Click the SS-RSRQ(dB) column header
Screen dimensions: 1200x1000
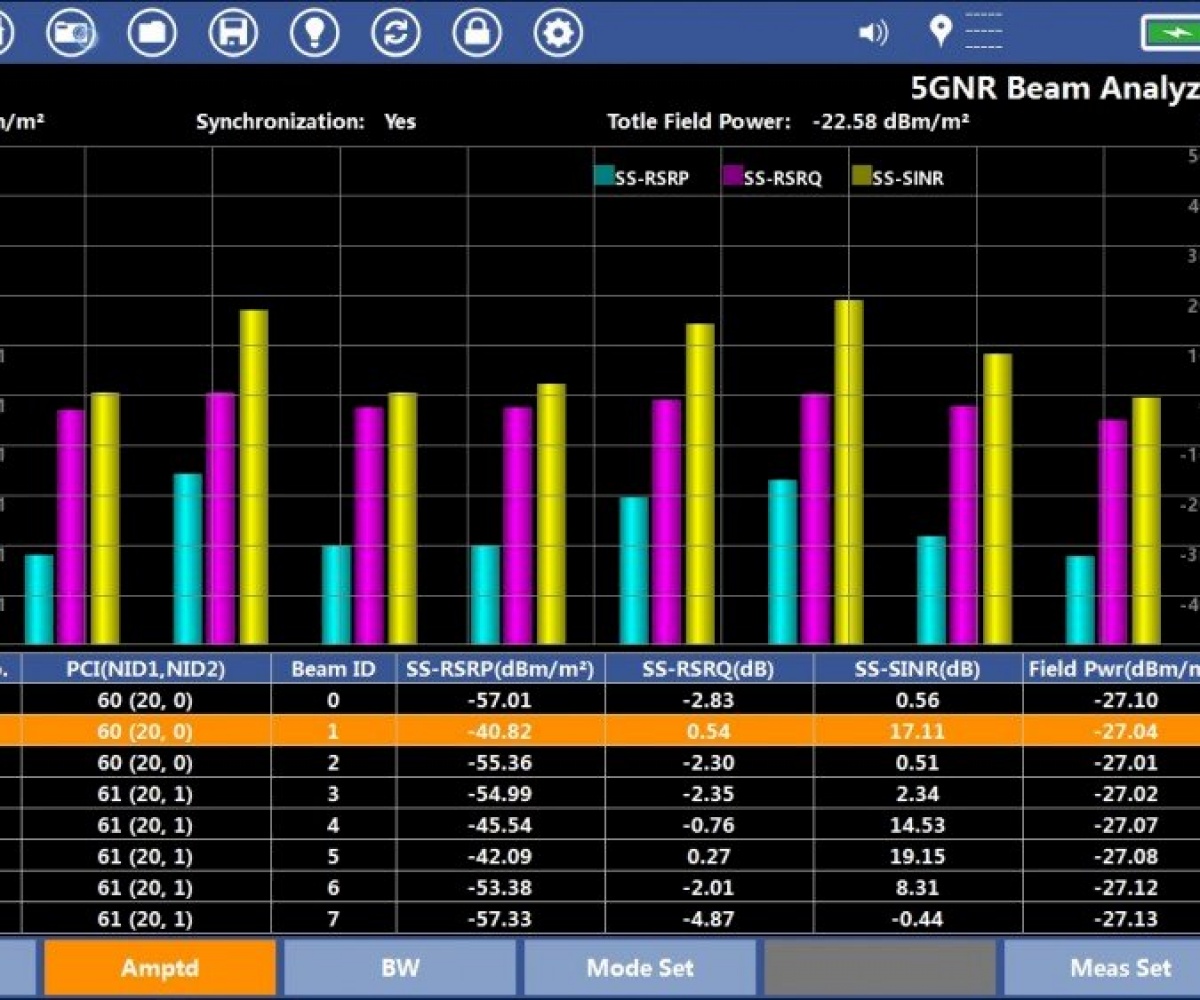tap(709, 669)
